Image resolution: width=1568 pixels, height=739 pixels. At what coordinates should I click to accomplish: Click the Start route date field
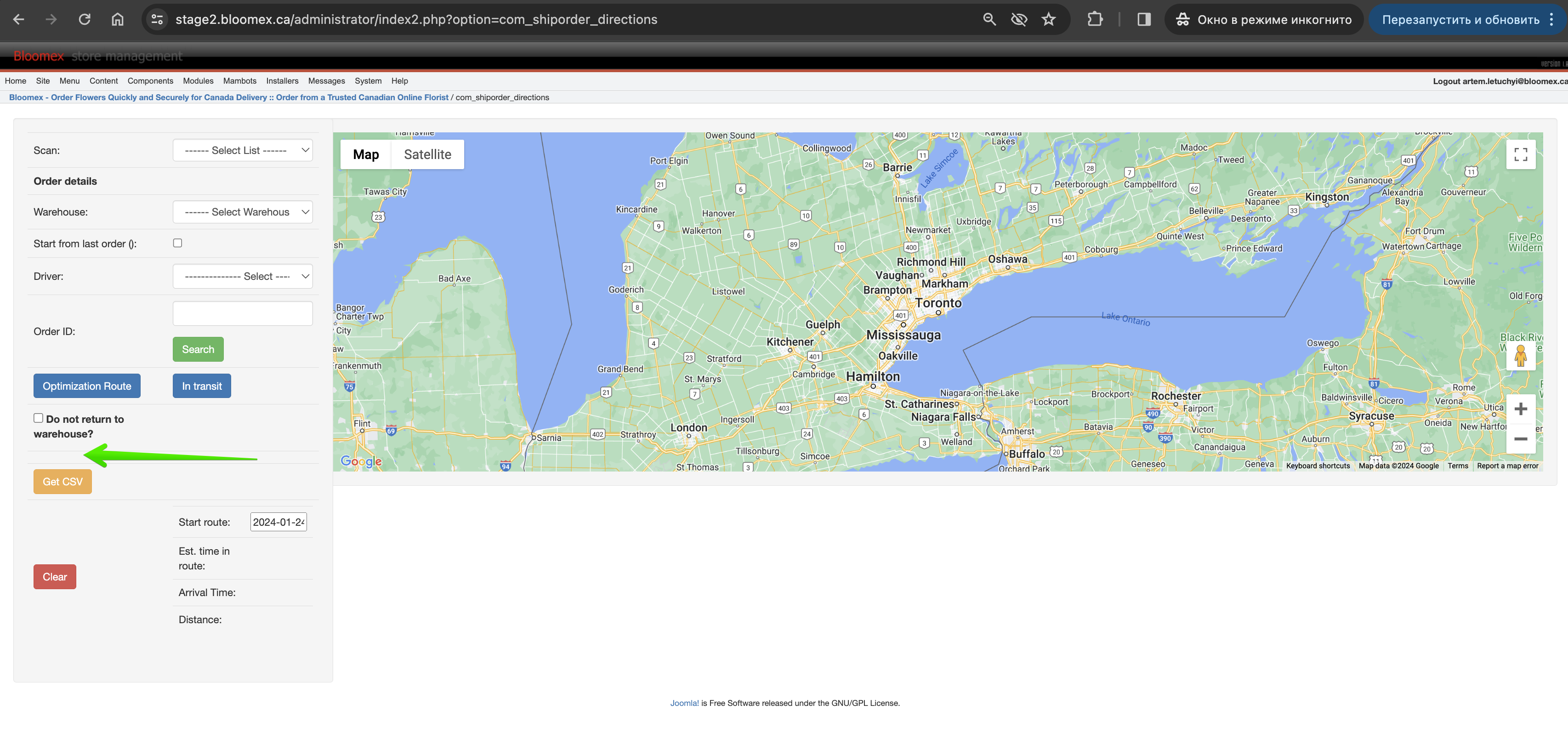[x=279, y=522]
